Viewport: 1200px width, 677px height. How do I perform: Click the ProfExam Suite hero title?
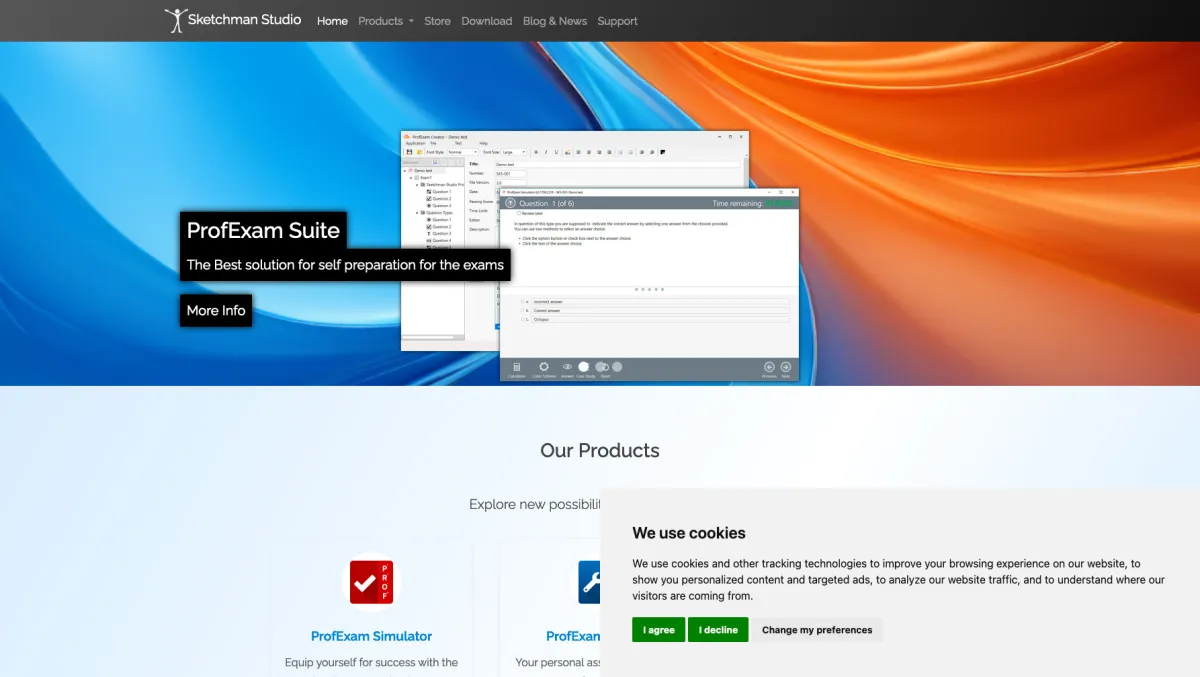pyautogui.click(x=263, y=230)
